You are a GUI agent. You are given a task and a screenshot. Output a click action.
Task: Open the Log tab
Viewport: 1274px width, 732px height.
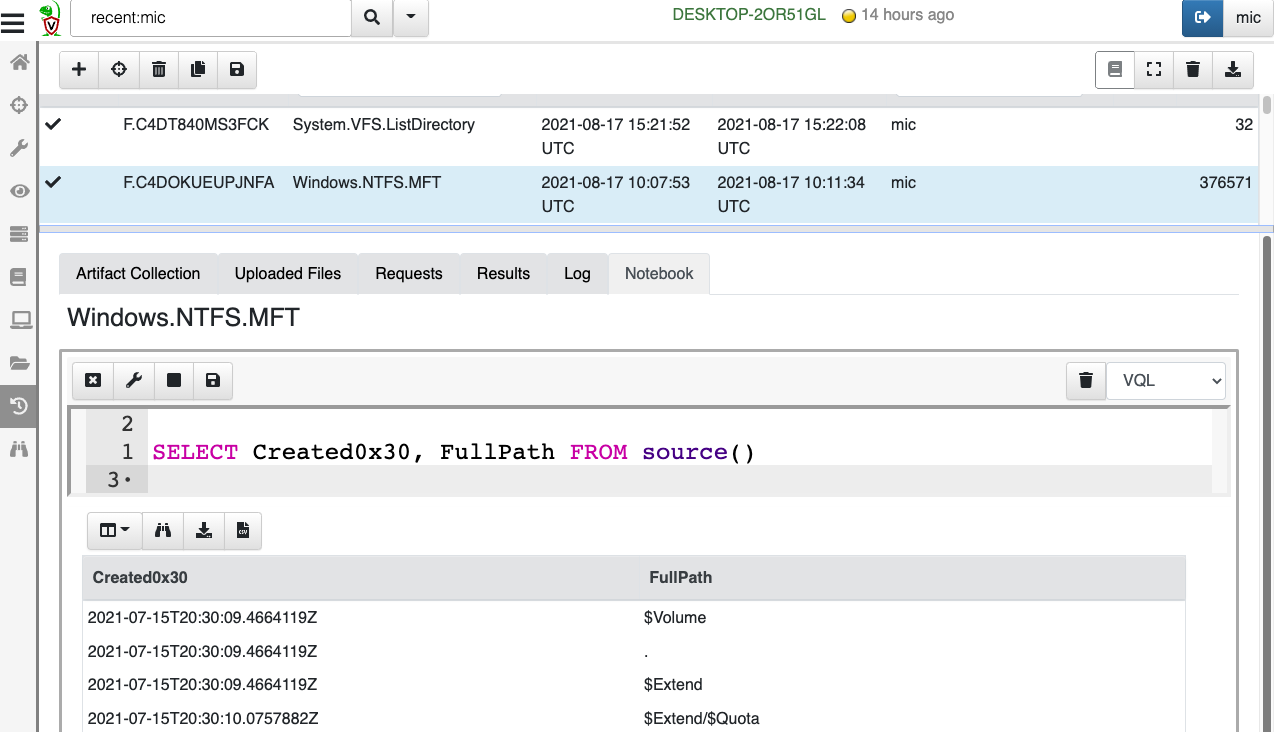[577, 273]
